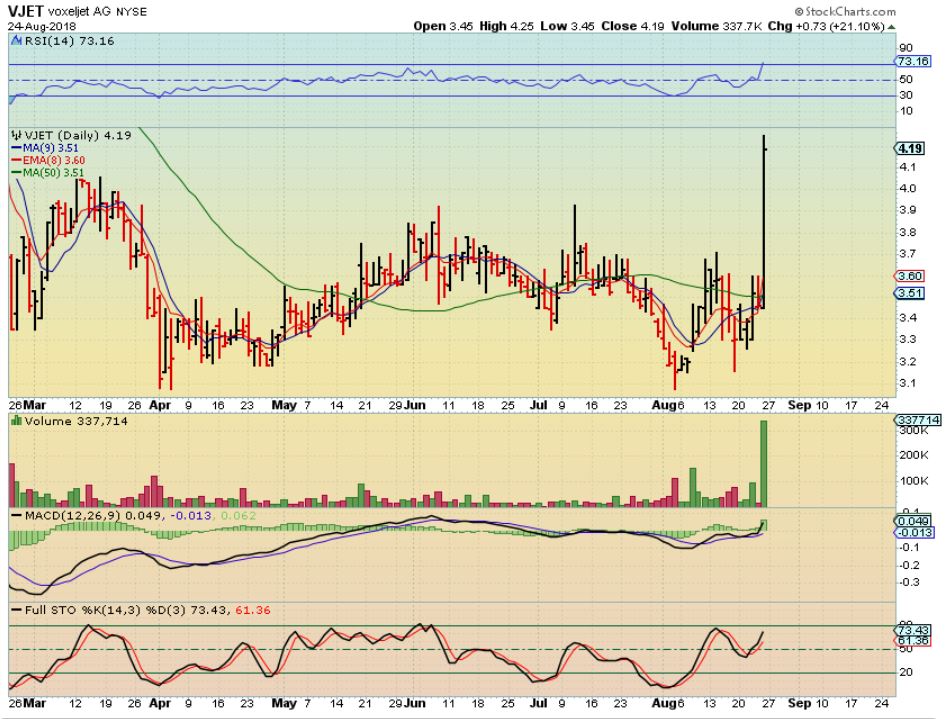This screenshot has width=952, height=719.
Task: Click the VJET (Daily) candlestick legend icon
Action: click(x=16, y=134)
